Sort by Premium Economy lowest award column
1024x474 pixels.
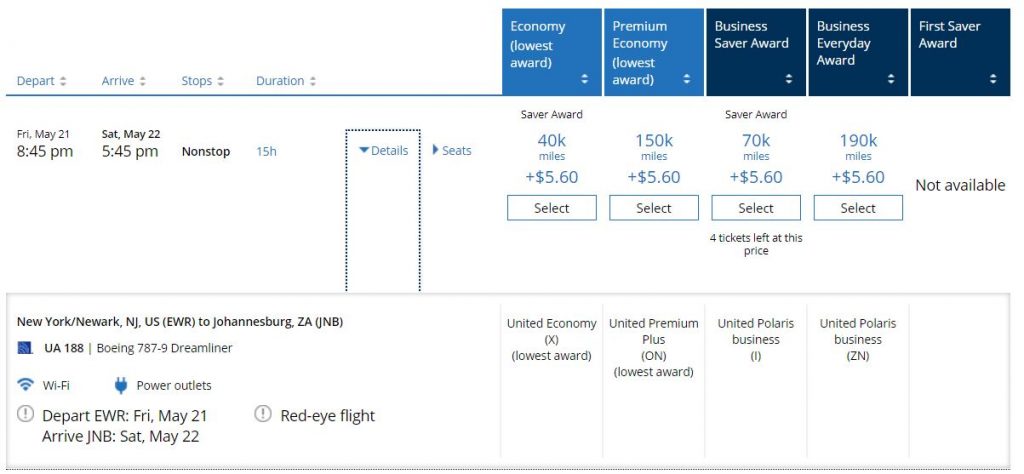[687, 79]
